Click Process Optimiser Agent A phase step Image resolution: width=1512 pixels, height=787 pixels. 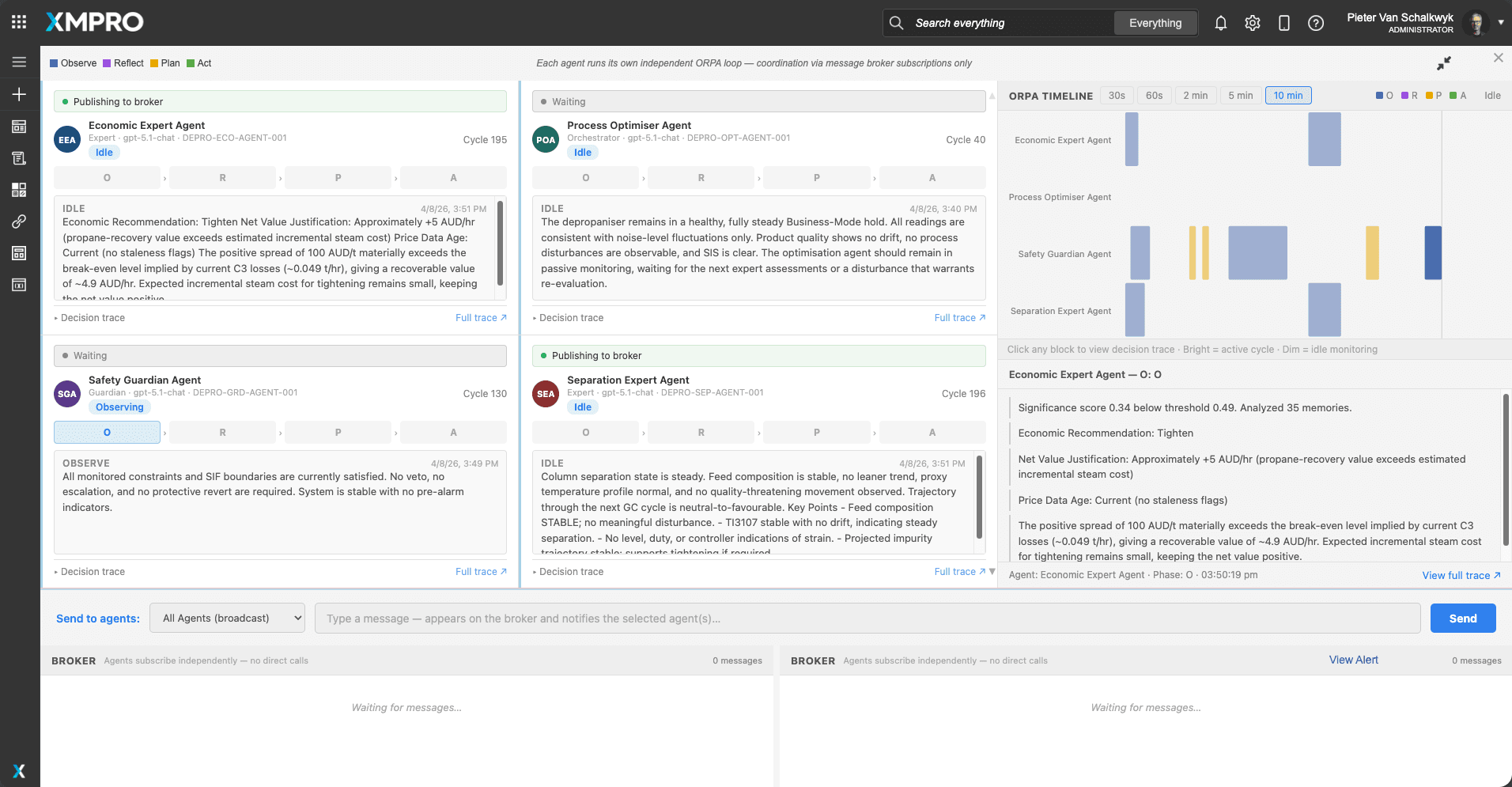click(932, 178)
